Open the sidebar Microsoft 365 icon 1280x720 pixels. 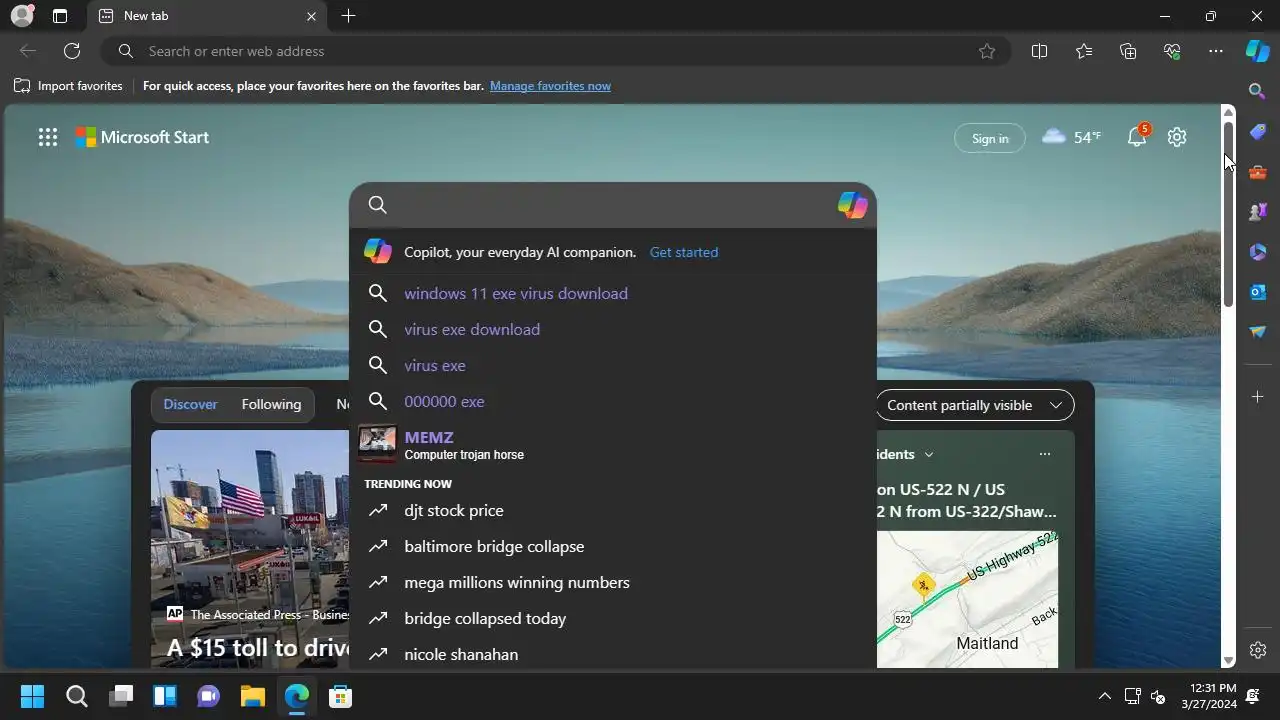(x=1258, y=251)
